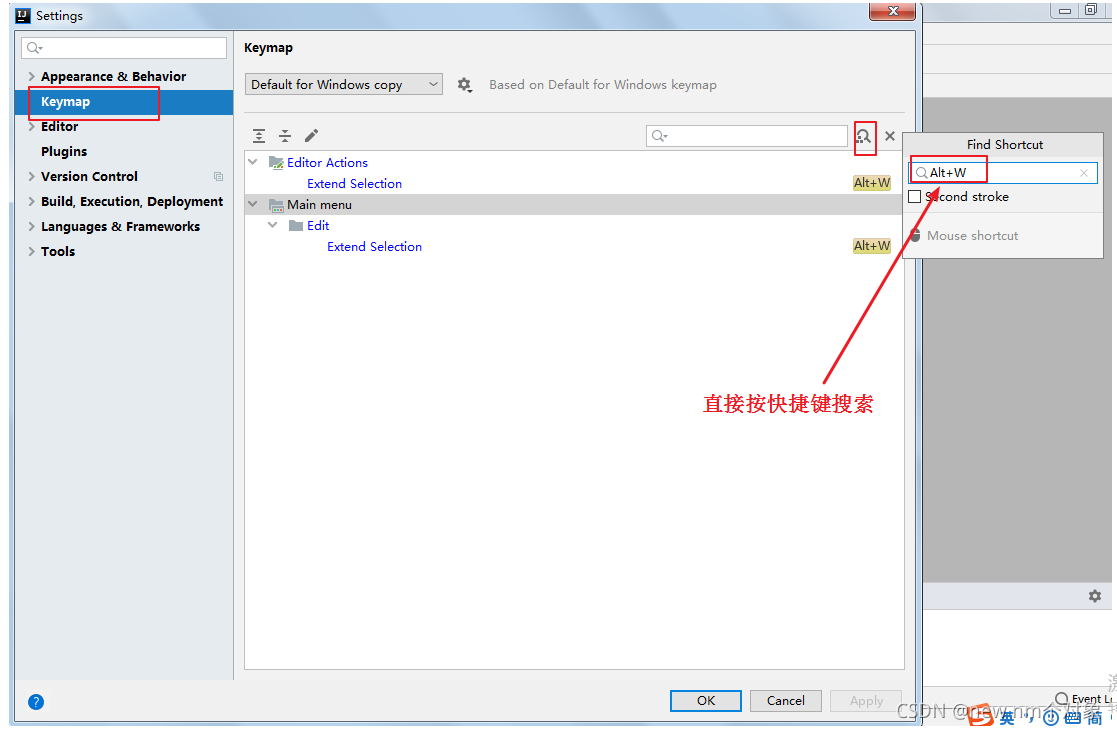
Task: Expand Build, Execution, Deployment section
Action: (31, 202)
